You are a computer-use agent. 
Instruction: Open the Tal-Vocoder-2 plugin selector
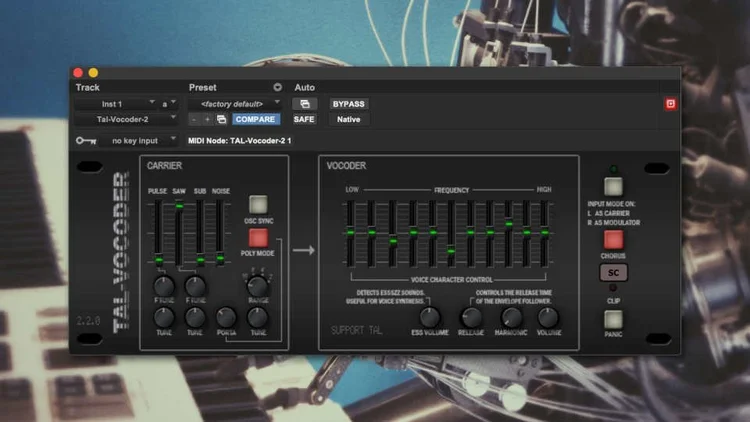(126, 119)
